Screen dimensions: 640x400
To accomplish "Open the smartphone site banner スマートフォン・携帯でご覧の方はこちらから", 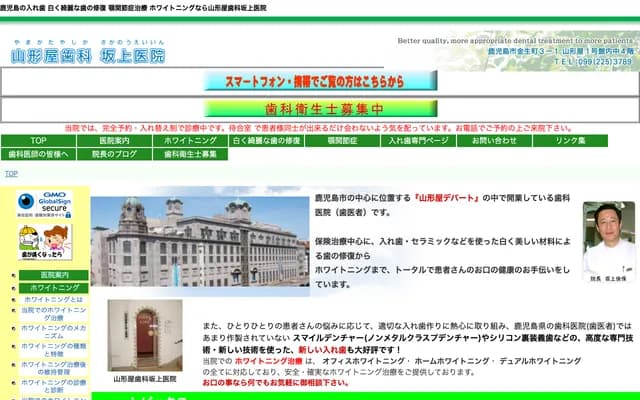I will 320,81.
